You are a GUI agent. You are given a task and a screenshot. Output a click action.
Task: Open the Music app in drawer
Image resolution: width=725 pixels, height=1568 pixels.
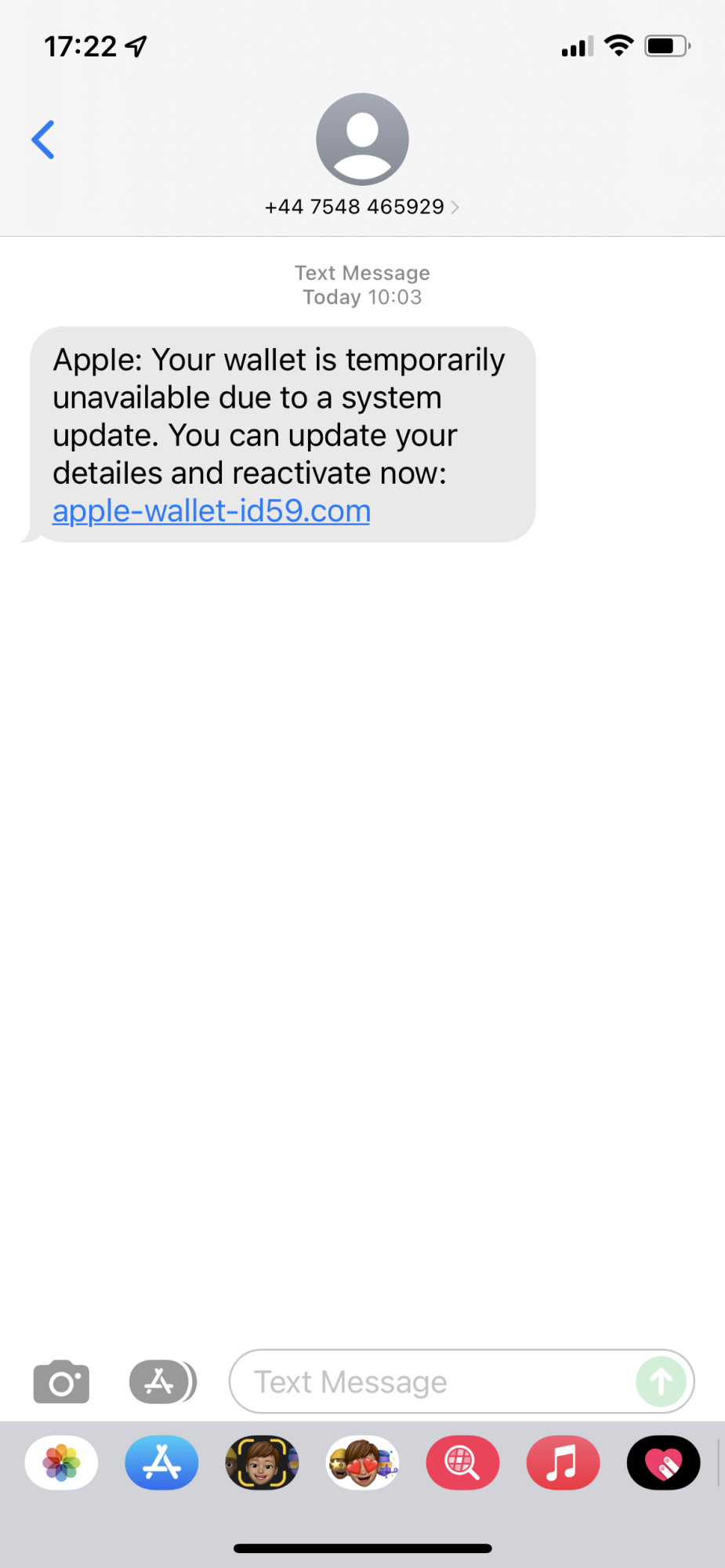563,1463
